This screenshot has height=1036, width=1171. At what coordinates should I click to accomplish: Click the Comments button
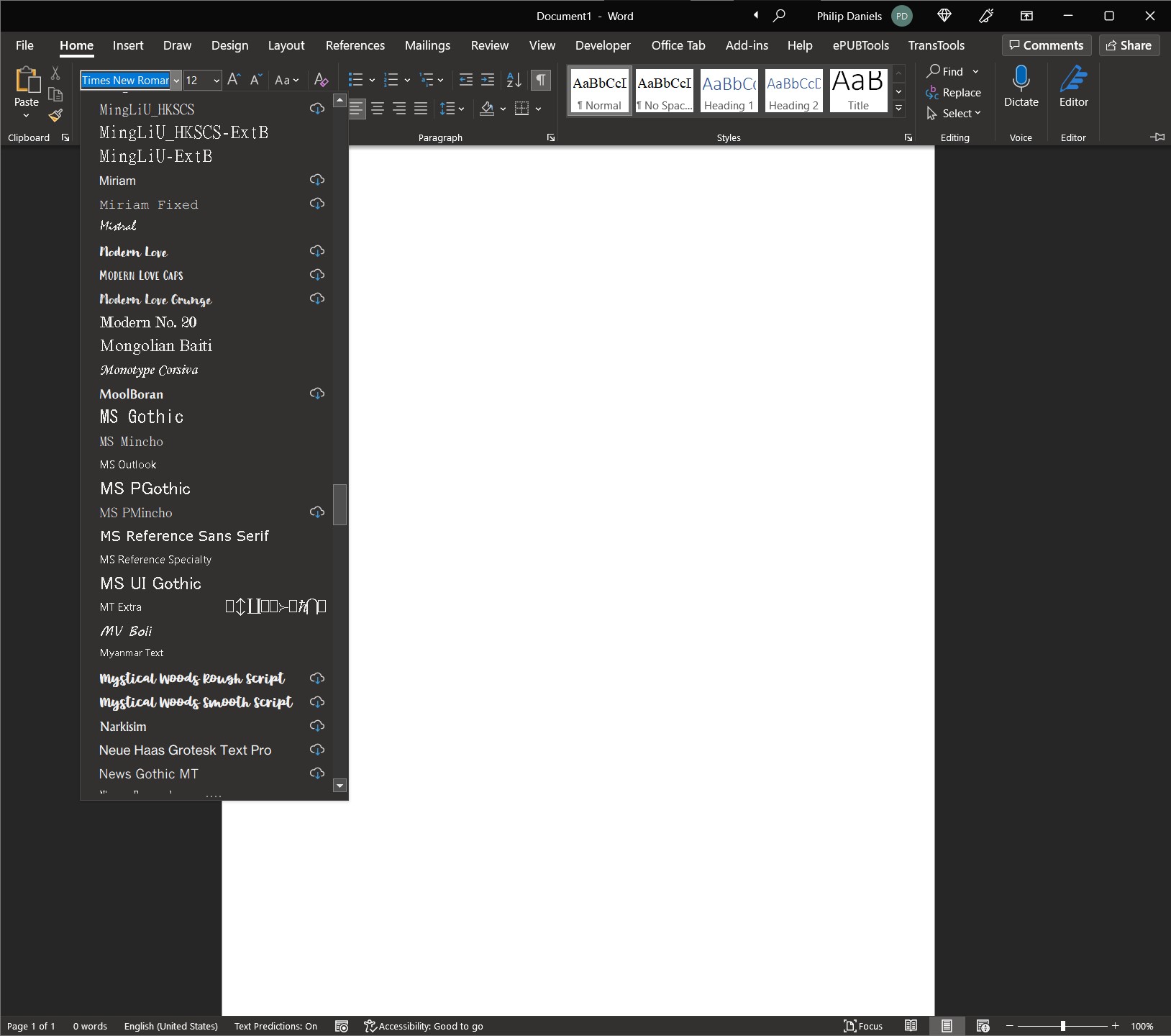point(1047,45)
